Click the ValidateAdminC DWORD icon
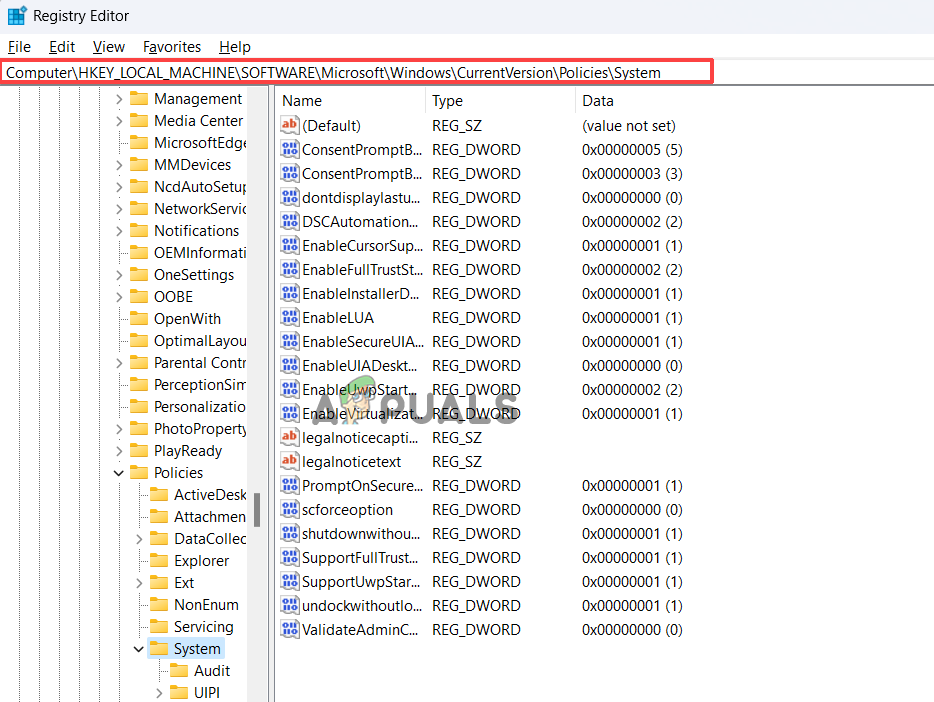The width and height of the screenshot is (934, 702). click(289, 629)
